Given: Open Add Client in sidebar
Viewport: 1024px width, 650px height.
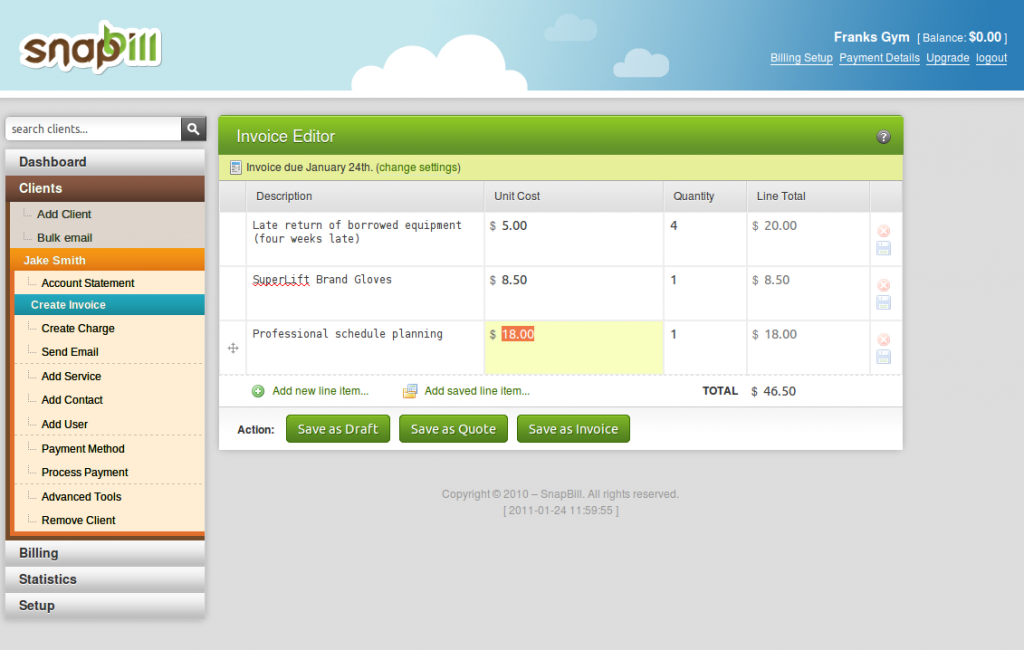Looking at the screenshot, I should click(64, 214).
